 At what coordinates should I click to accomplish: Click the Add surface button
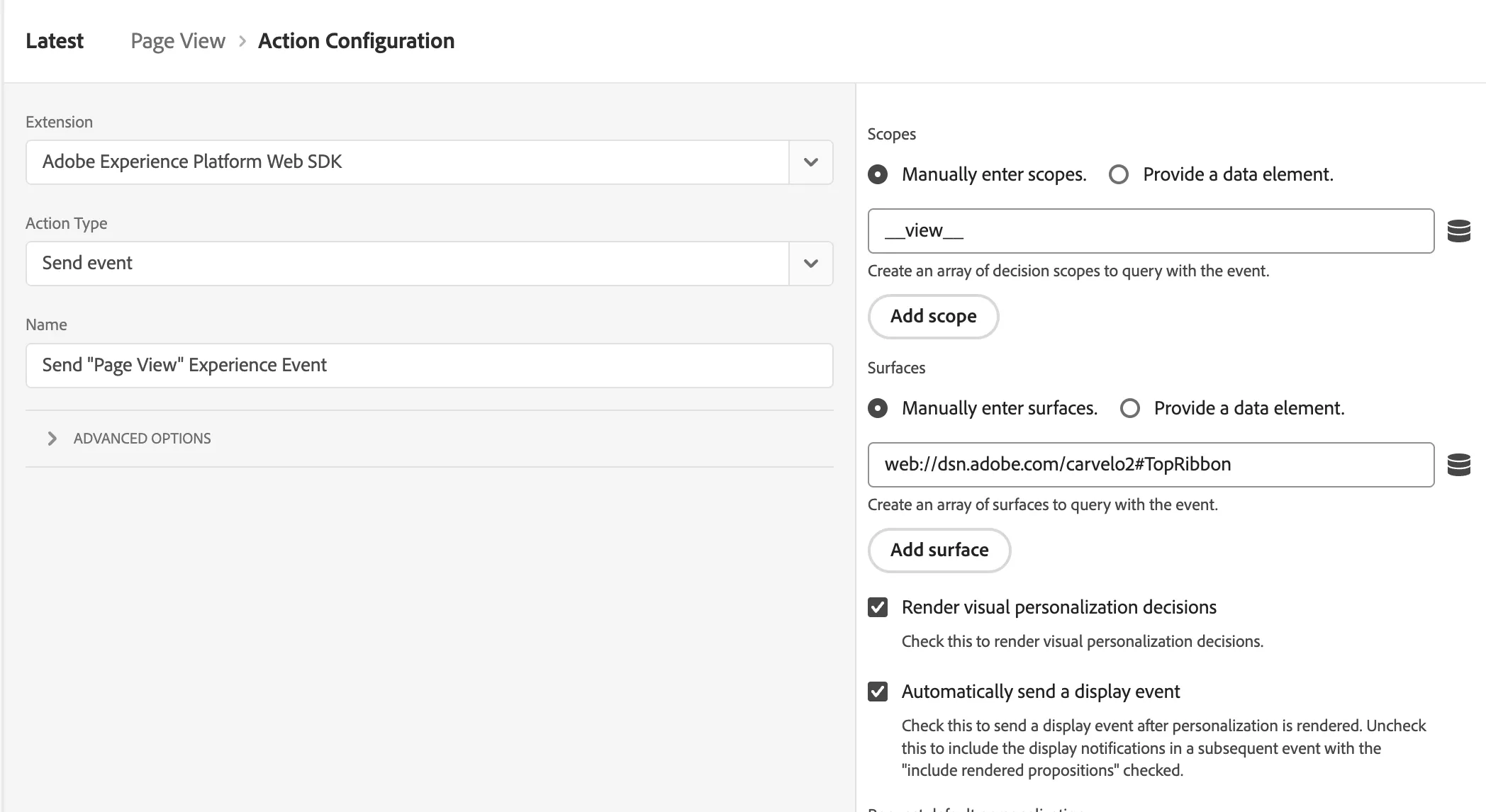(x=939, y=550)
